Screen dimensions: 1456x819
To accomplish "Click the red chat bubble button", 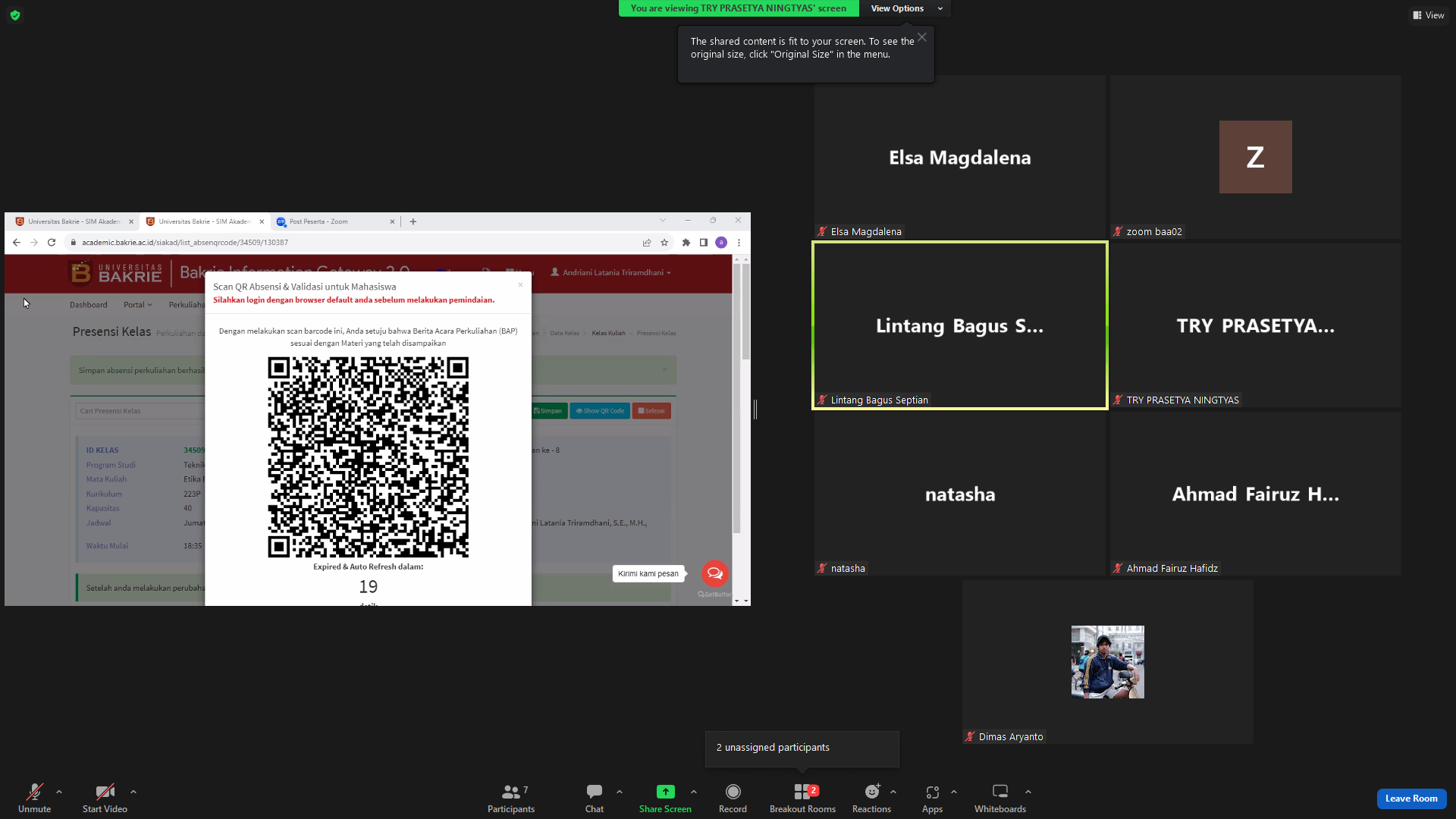I will [x=714, y=573].
